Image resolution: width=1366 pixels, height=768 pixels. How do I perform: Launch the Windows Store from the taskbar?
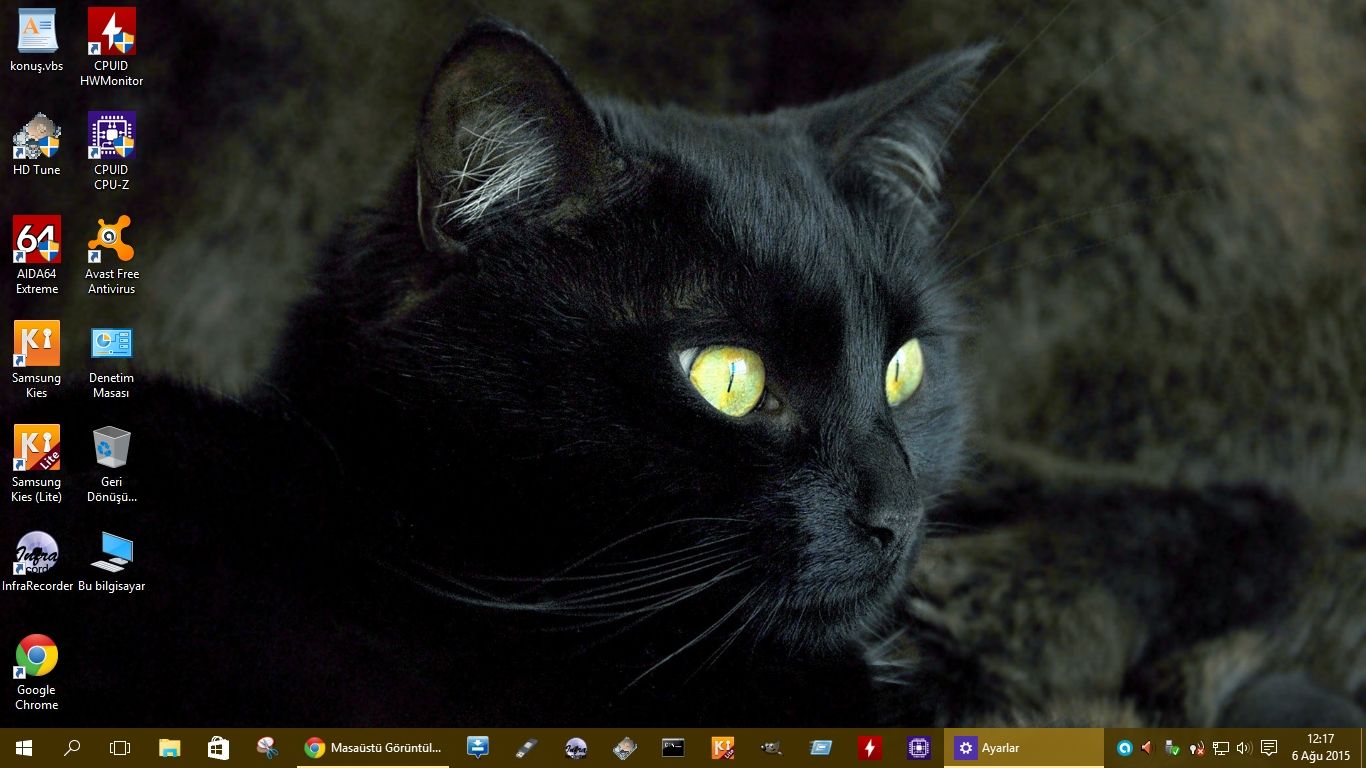point(218,748)
